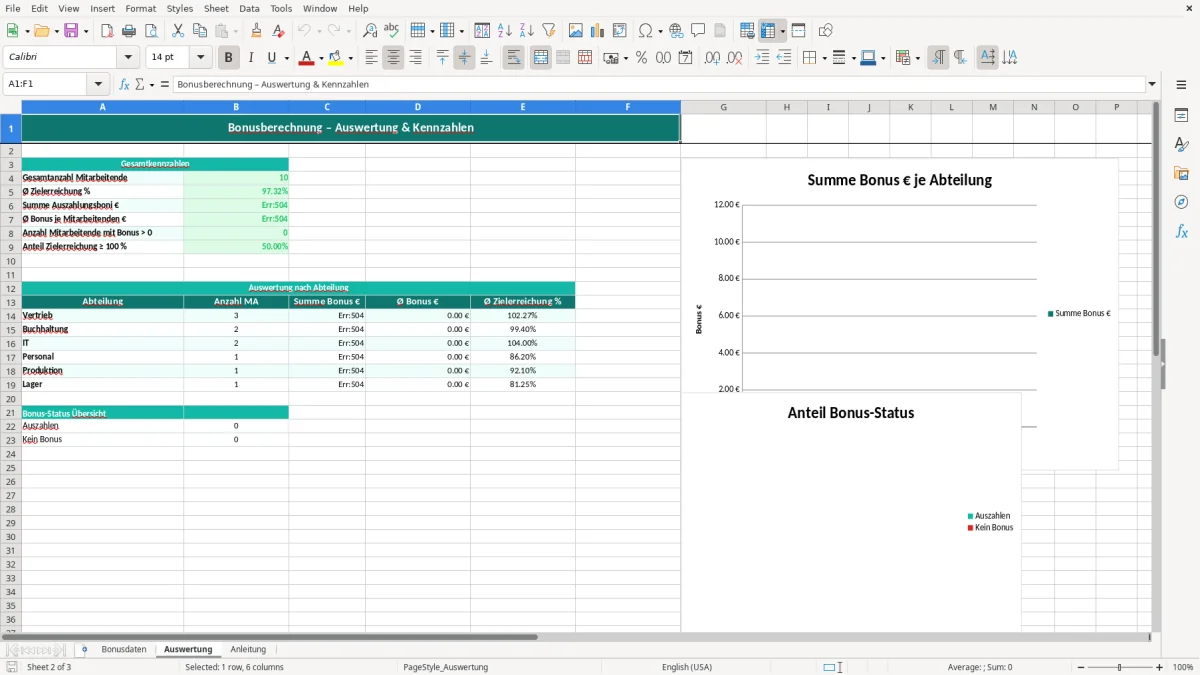Click the zoom in plus button

[x=1160, y=667]
